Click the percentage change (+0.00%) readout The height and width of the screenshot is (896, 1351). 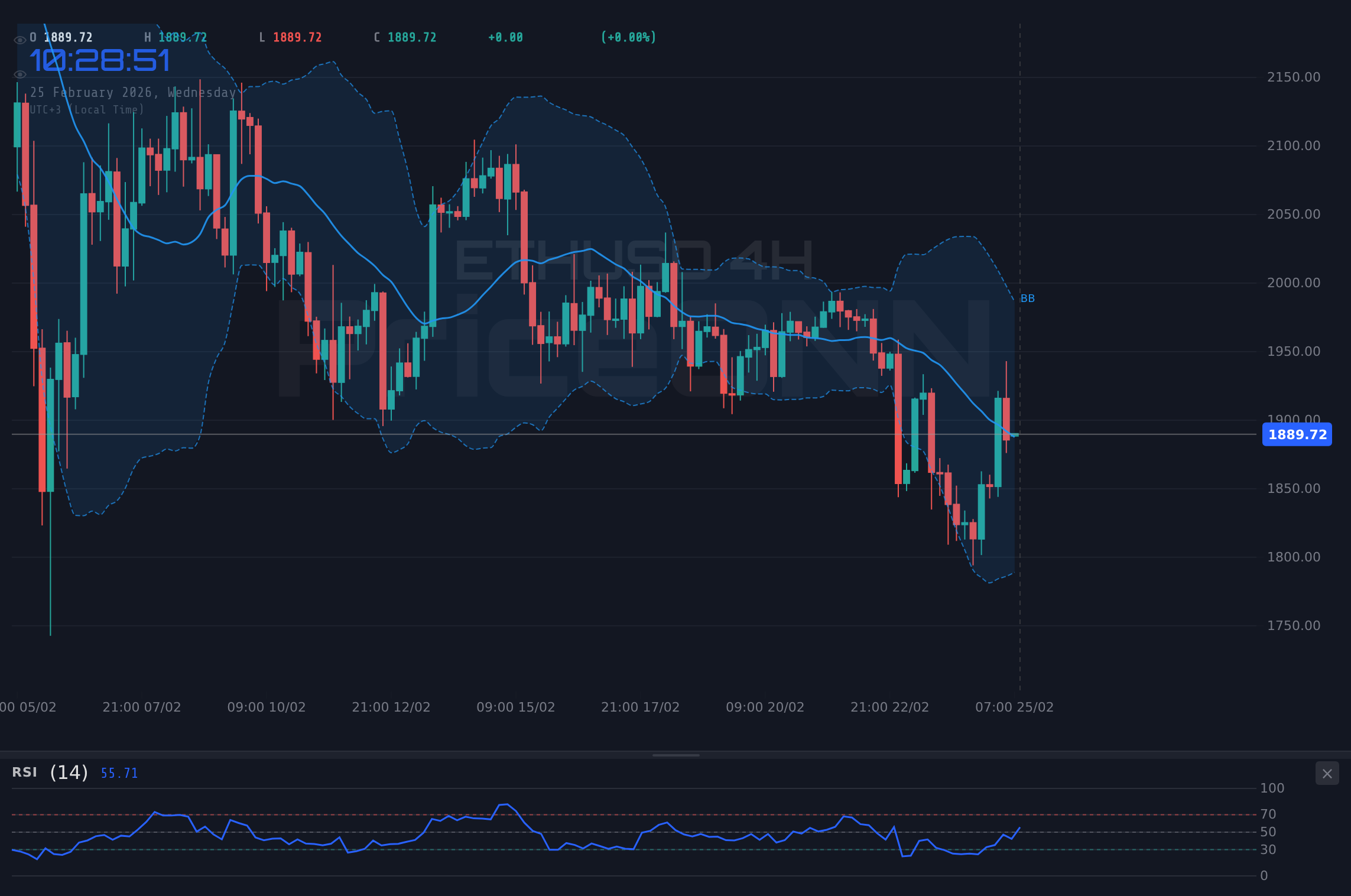click(x=629, y=37)
